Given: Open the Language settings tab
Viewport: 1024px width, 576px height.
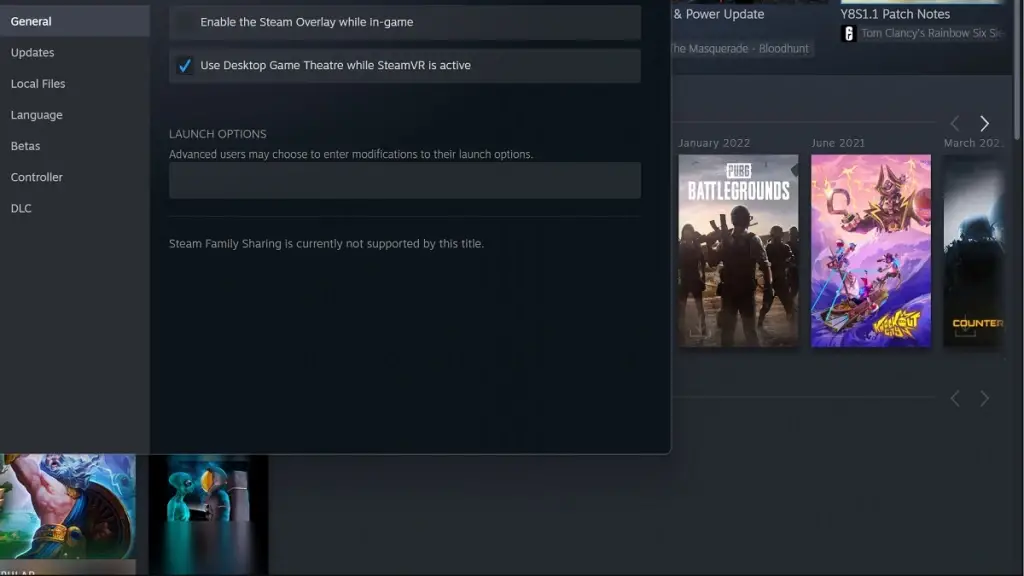Looking at the screenshot, I should 37,115.
